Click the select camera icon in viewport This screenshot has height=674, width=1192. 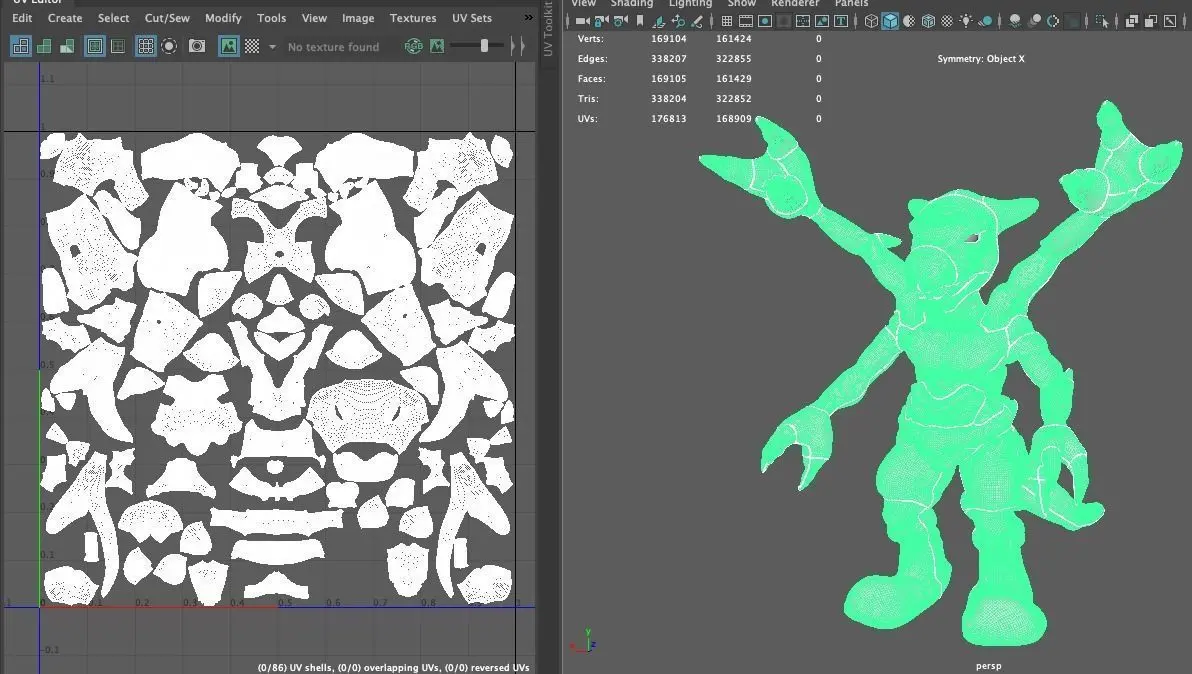point(582,21)
